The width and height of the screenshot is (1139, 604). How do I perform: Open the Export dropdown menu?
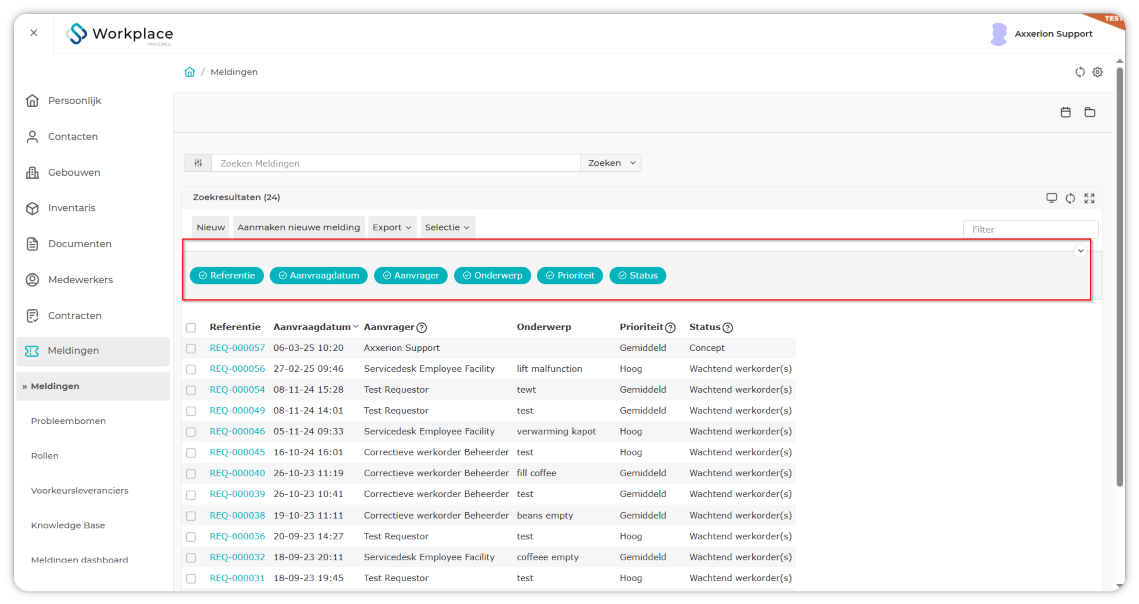[392, 227]
